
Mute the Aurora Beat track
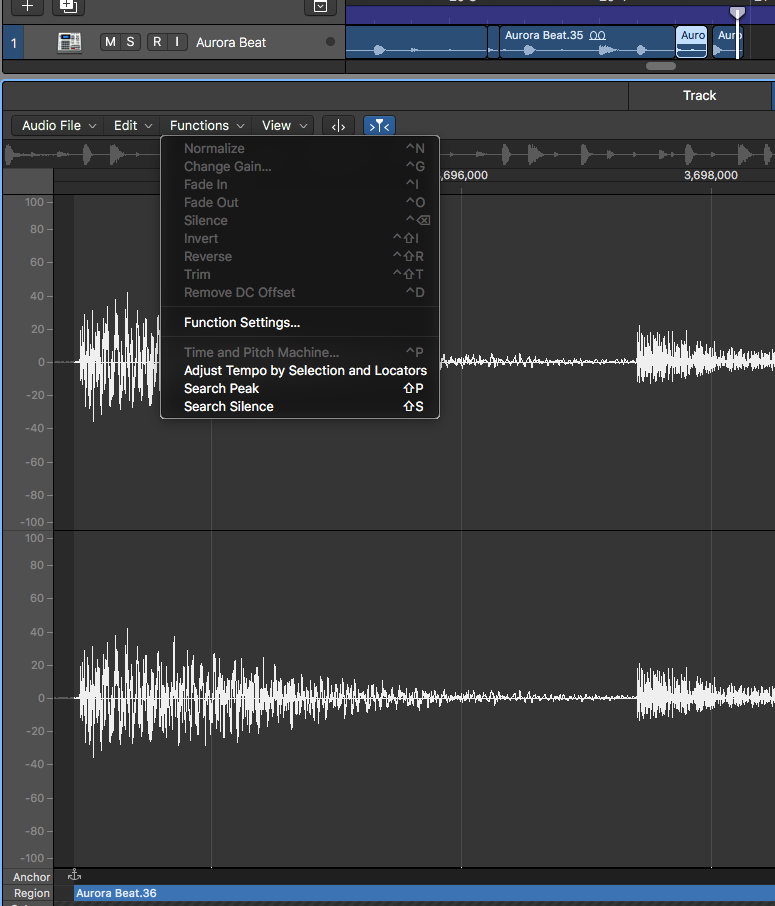pos(110,42)
